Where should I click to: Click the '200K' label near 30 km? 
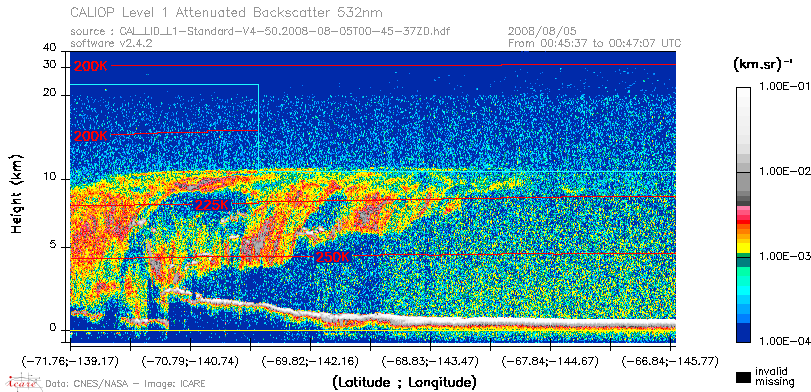pos(91,66)
